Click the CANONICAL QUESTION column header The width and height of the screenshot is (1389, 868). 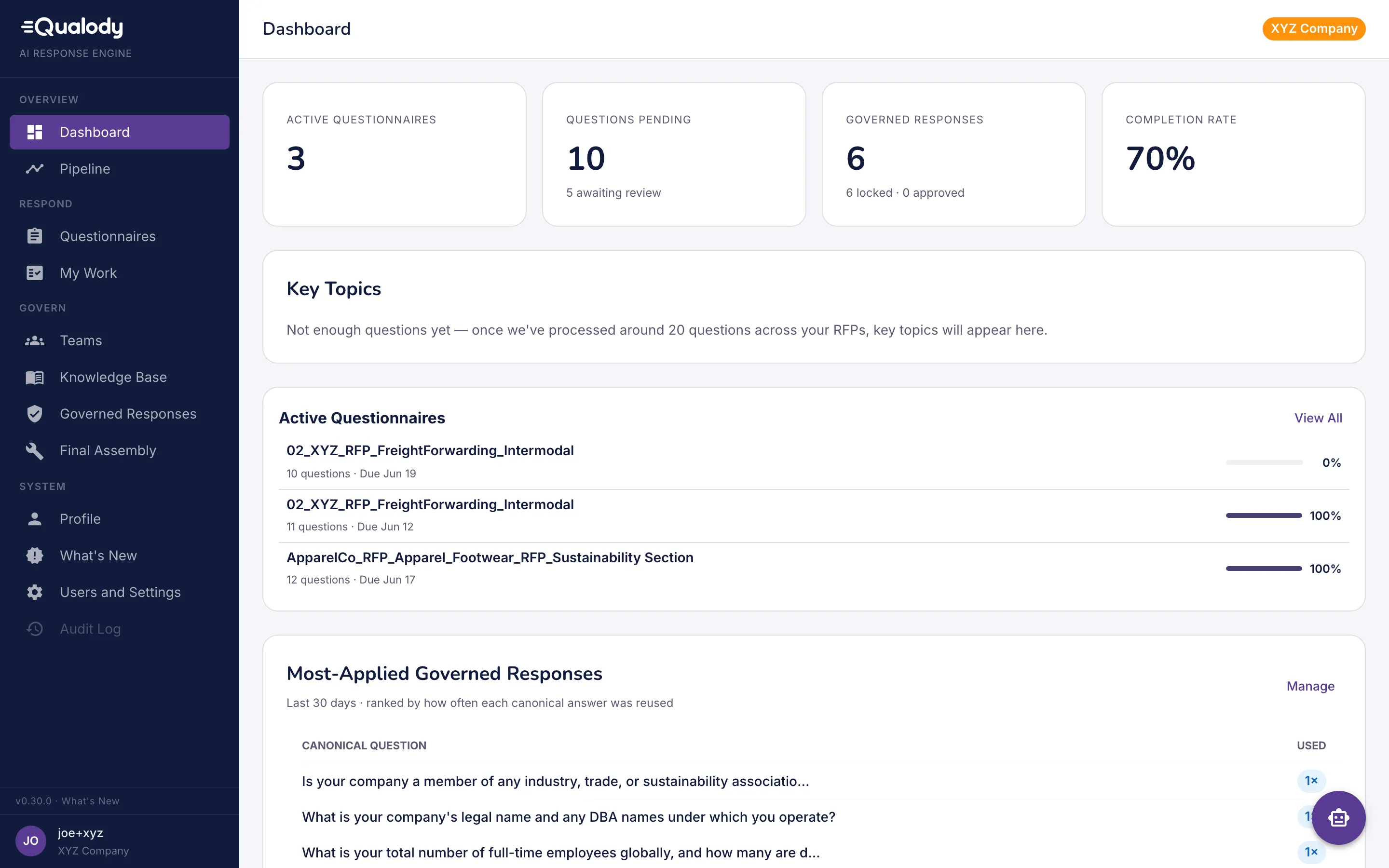364,745
